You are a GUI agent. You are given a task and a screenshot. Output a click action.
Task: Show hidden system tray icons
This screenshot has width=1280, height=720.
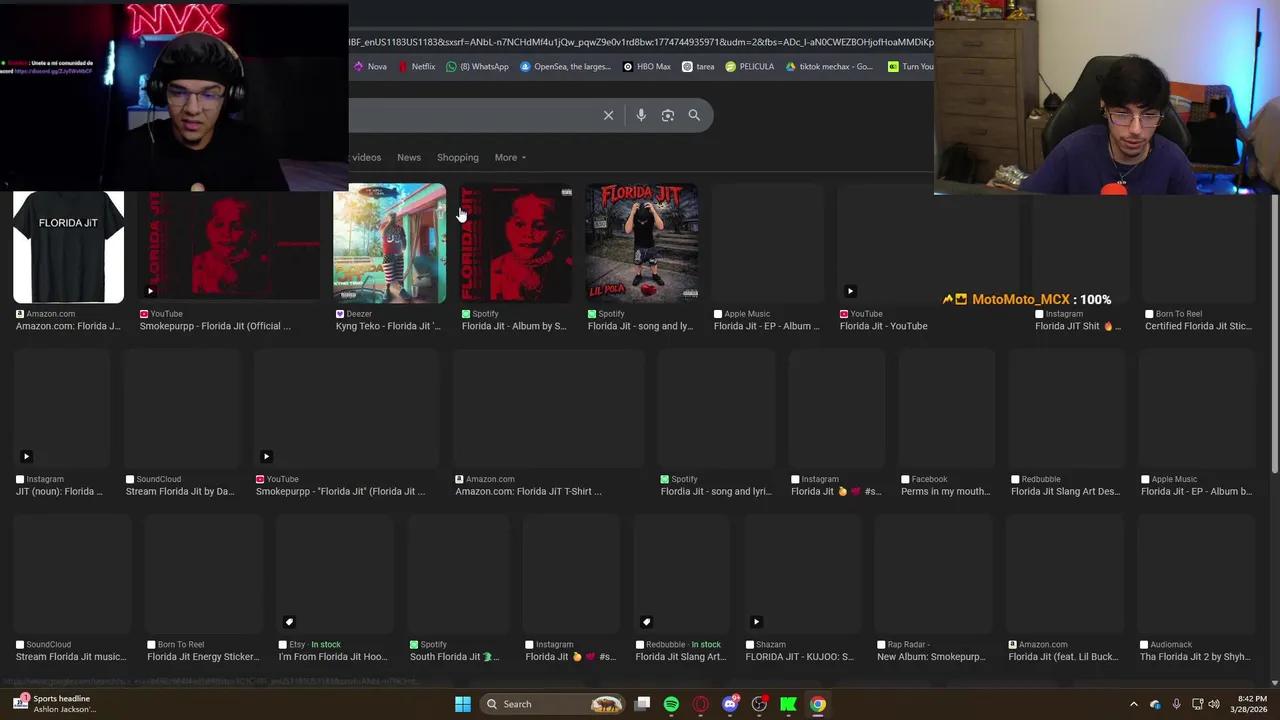pos(1133,704)
